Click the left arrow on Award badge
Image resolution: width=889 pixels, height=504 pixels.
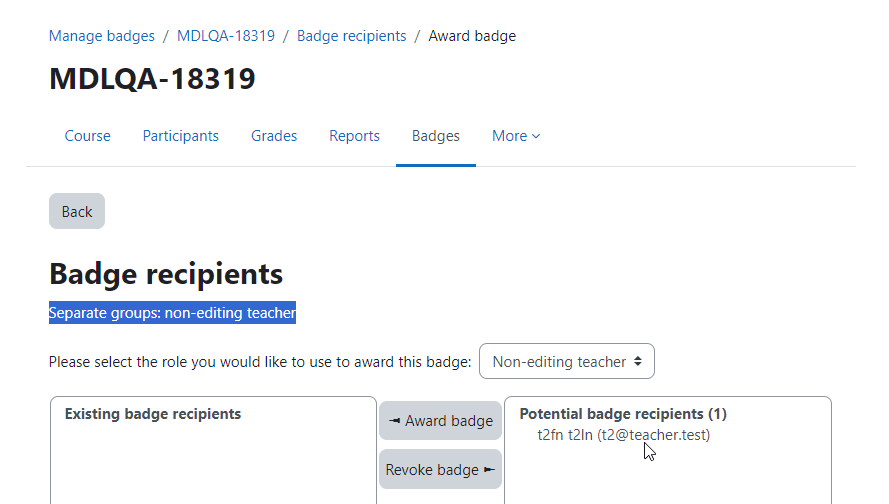pos(395,421)
